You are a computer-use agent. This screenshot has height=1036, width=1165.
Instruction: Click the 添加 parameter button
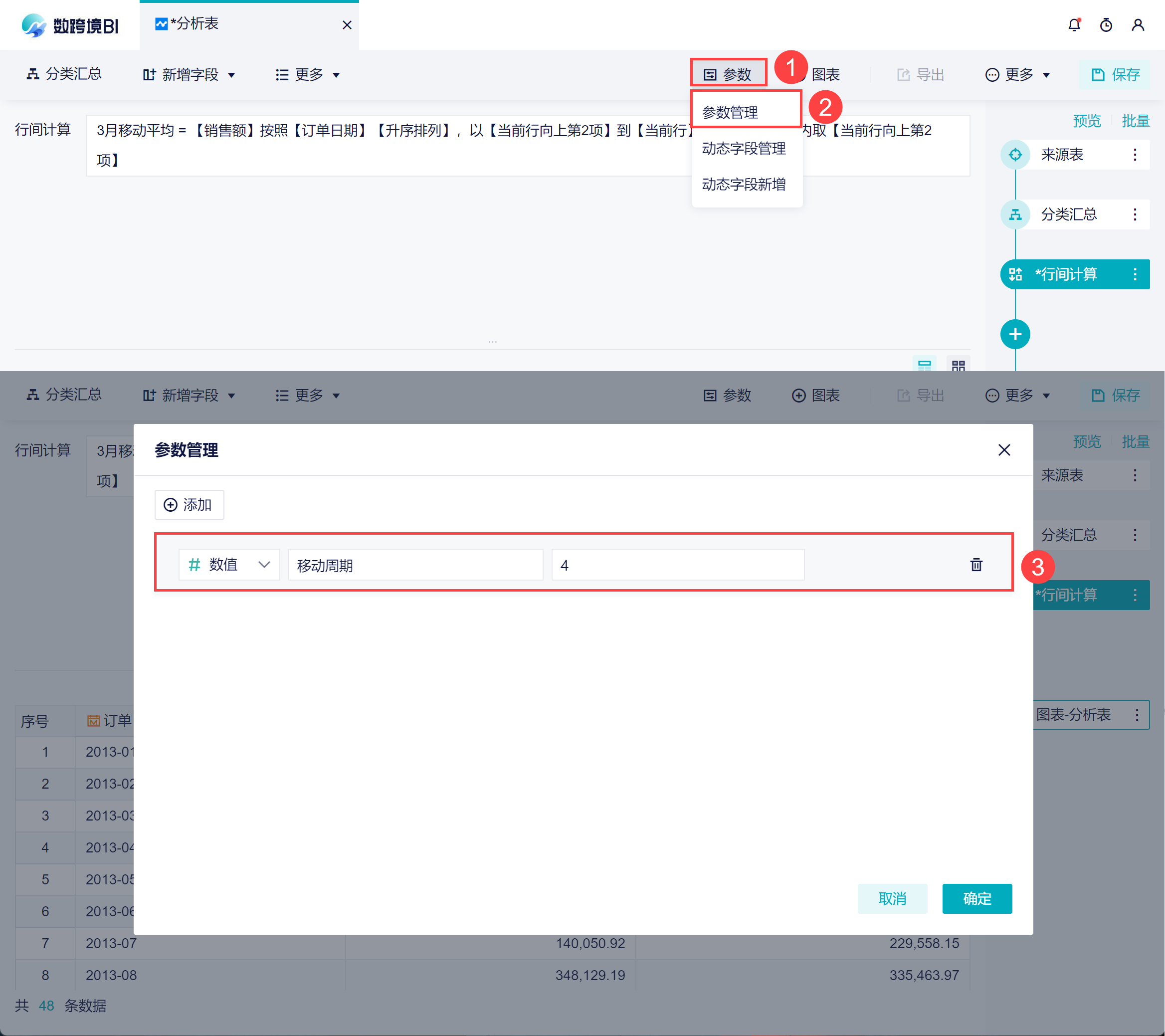pos(189,505)
